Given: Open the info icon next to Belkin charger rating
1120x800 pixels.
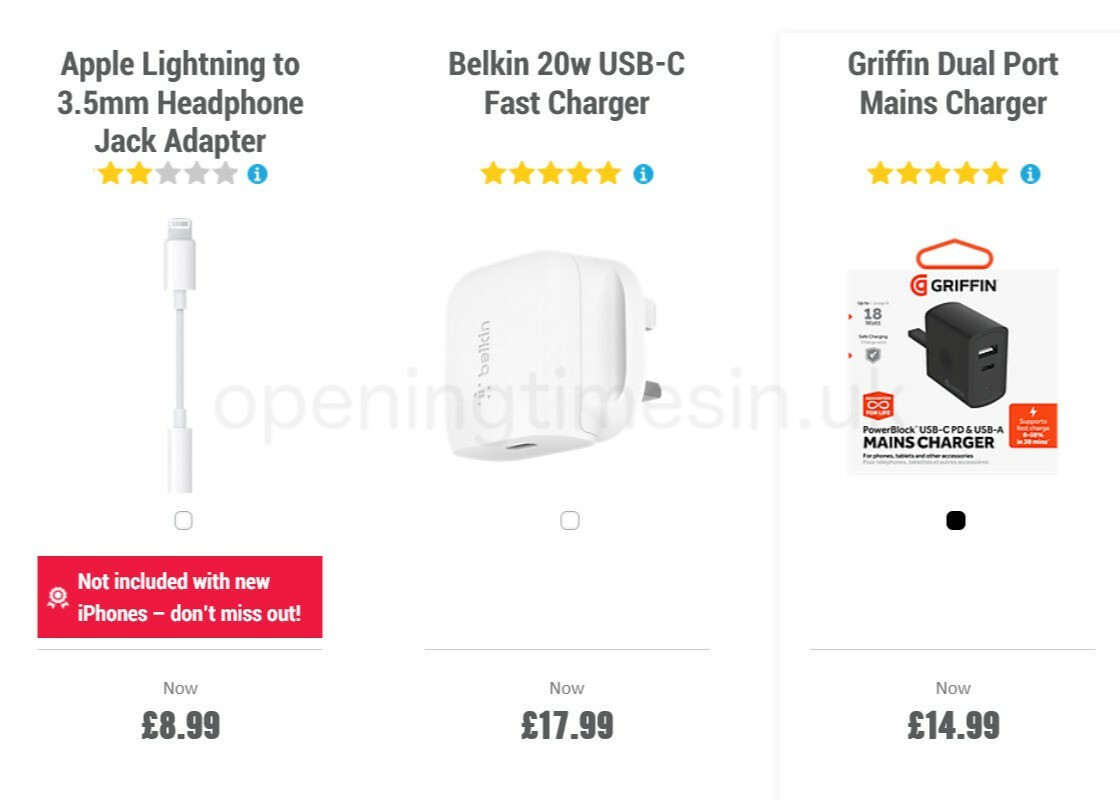Looking at the screenshot, I should click(644, 173).
